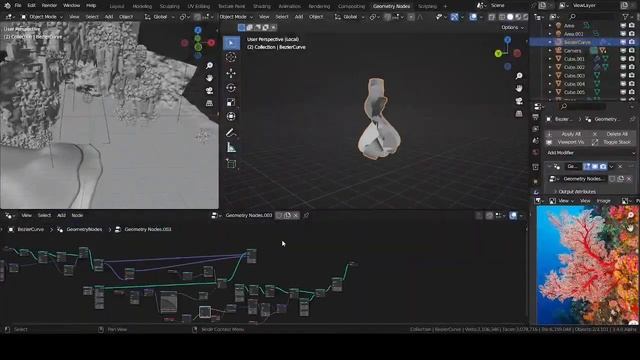640x360 pixels.
Task: Expand Area.001 in the outliner tree
Action: point(550,34)
